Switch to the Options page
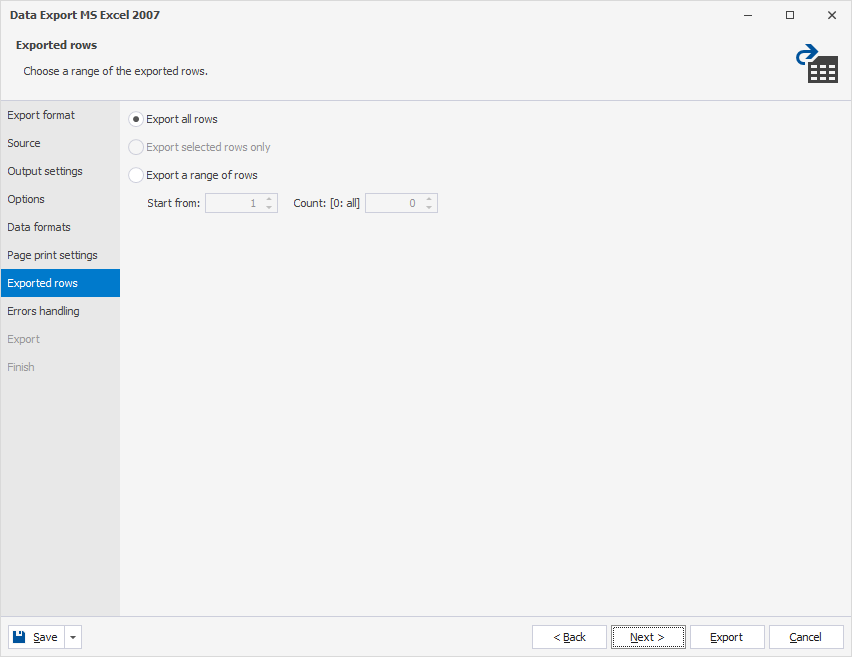 (x=60, y=199)
